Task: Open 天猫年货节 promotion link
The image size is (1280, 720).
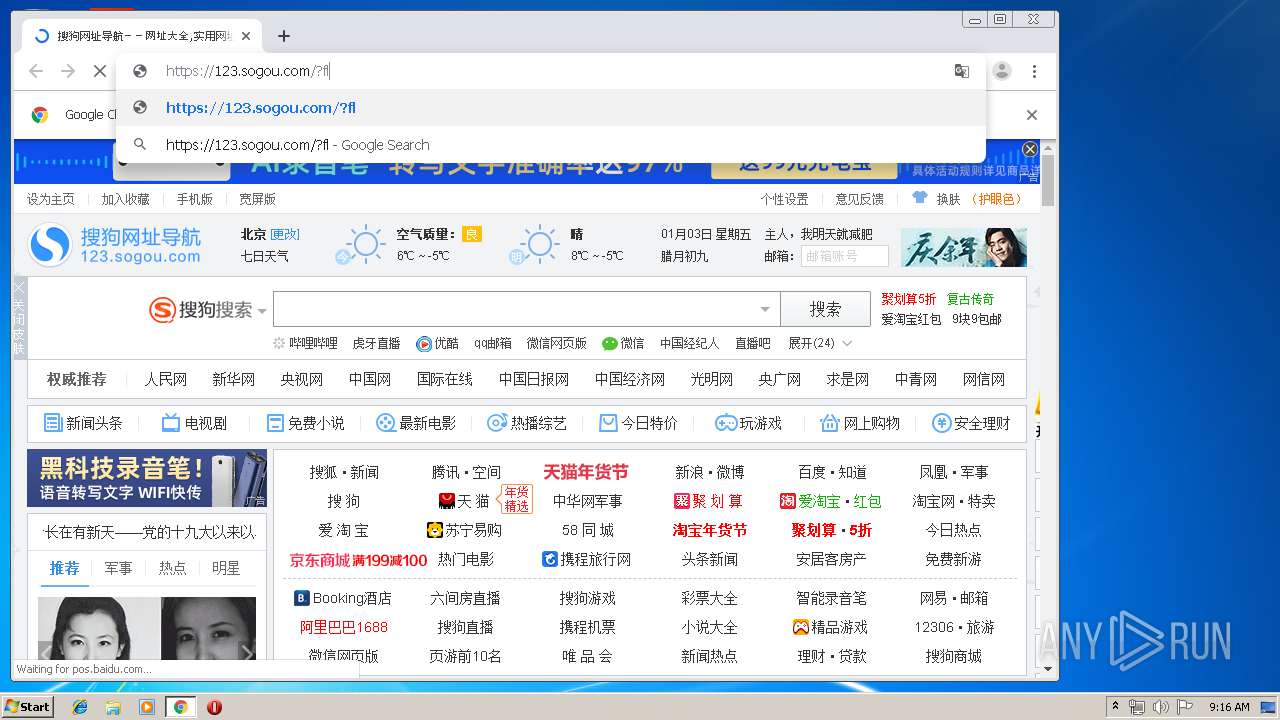Action: (586, 472)
